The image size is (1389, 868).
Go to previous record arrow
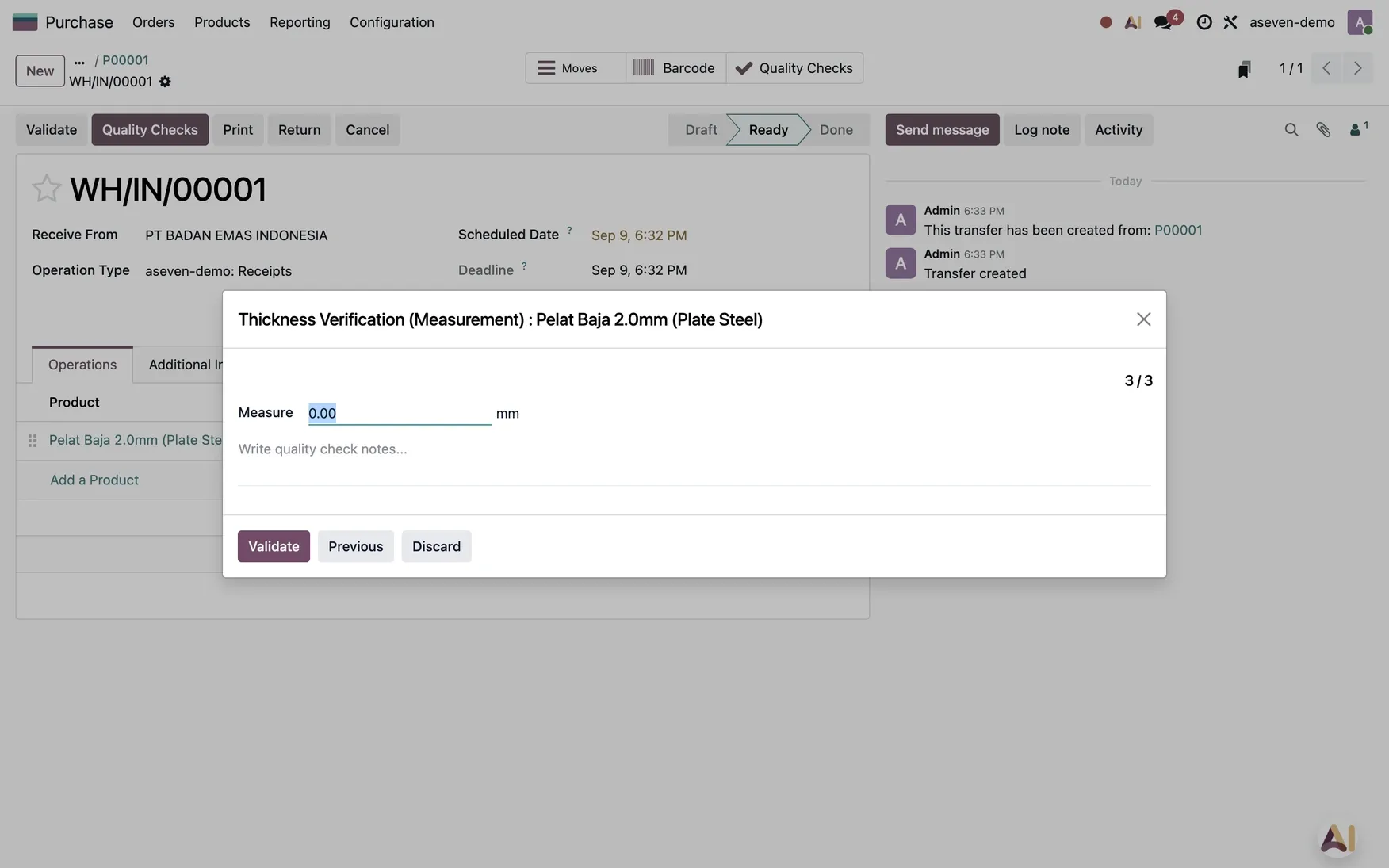(1326, 68)
